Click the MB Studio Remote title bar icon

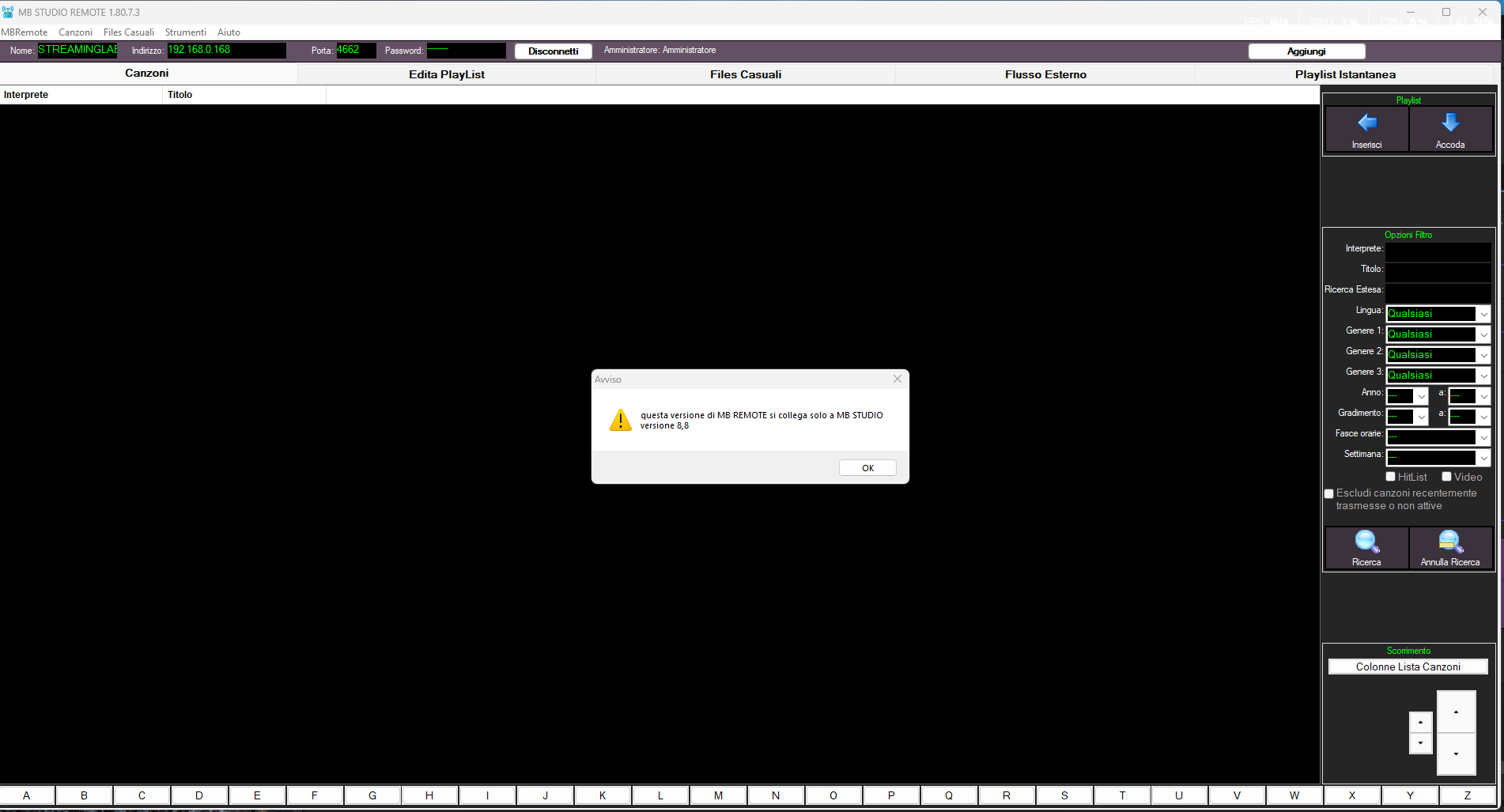(x=9, y=12)
